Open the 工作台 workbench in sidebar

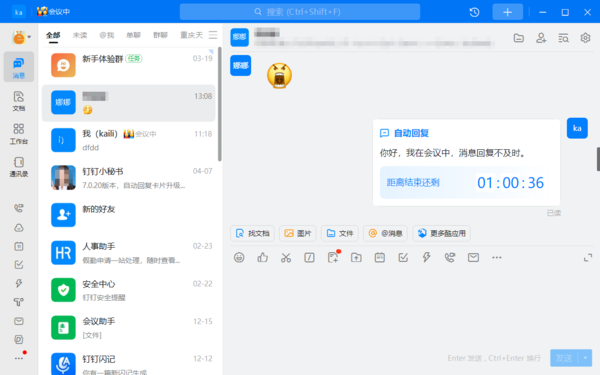pos(19,134)
